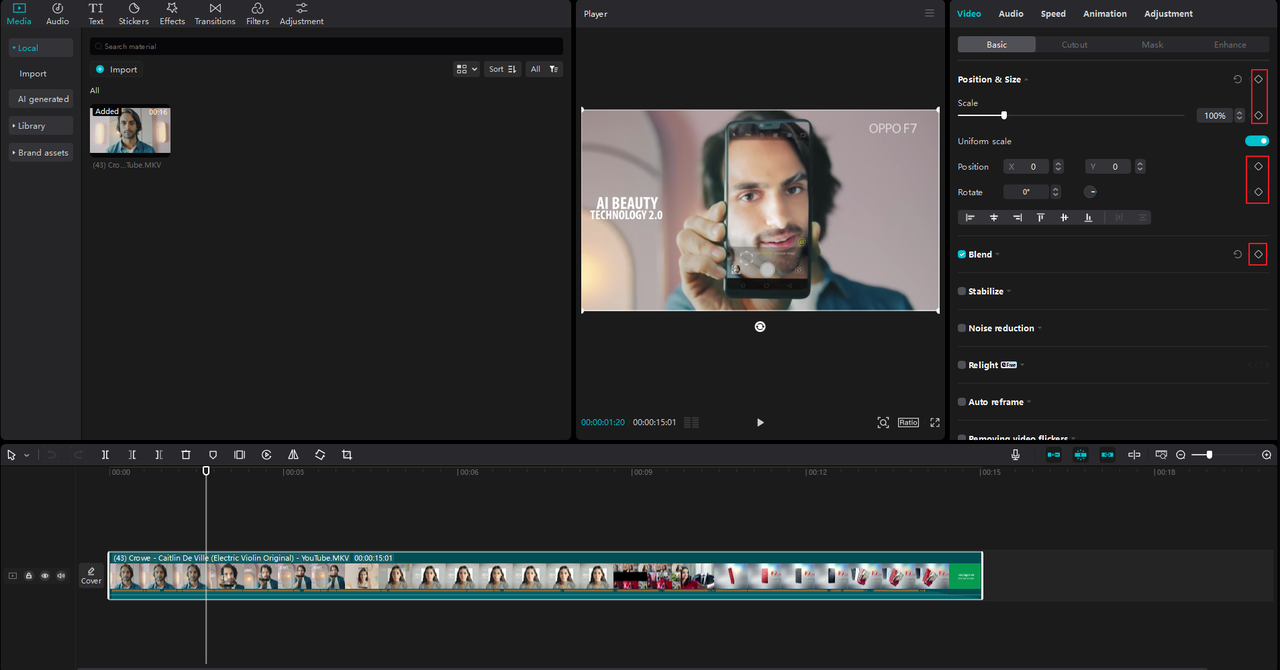Image resolution: width=1280 pixels, height=670 pixels.
Task: Click the align left icon in alignment row
Action: (970, 218)
